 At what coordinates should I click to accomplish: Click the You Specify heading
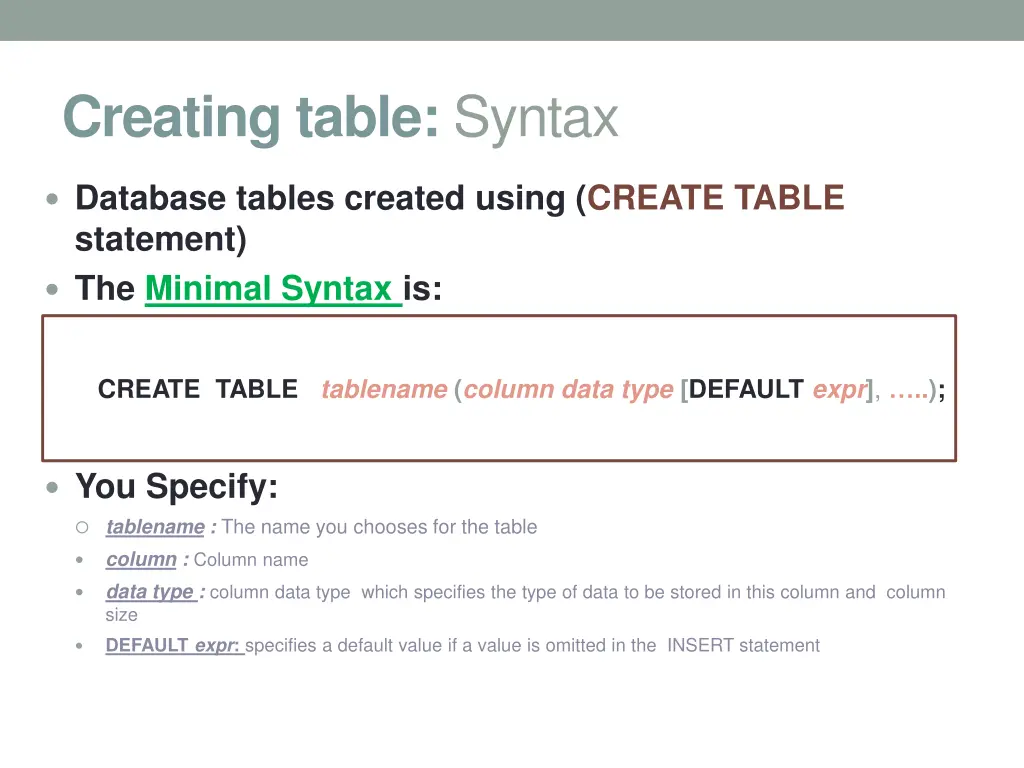pyautogui.click(x=177, y=488)
